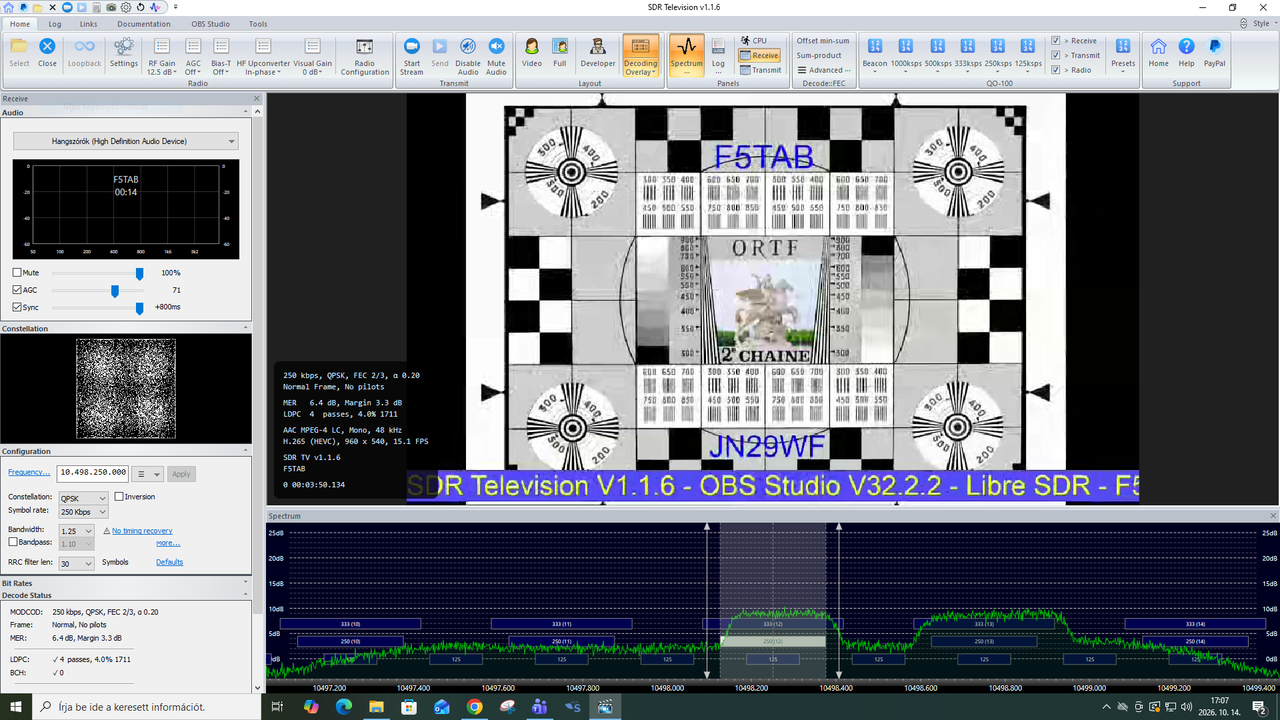Open the Home support icon
1280x720 pixels.
click(x=1158, y=52)
